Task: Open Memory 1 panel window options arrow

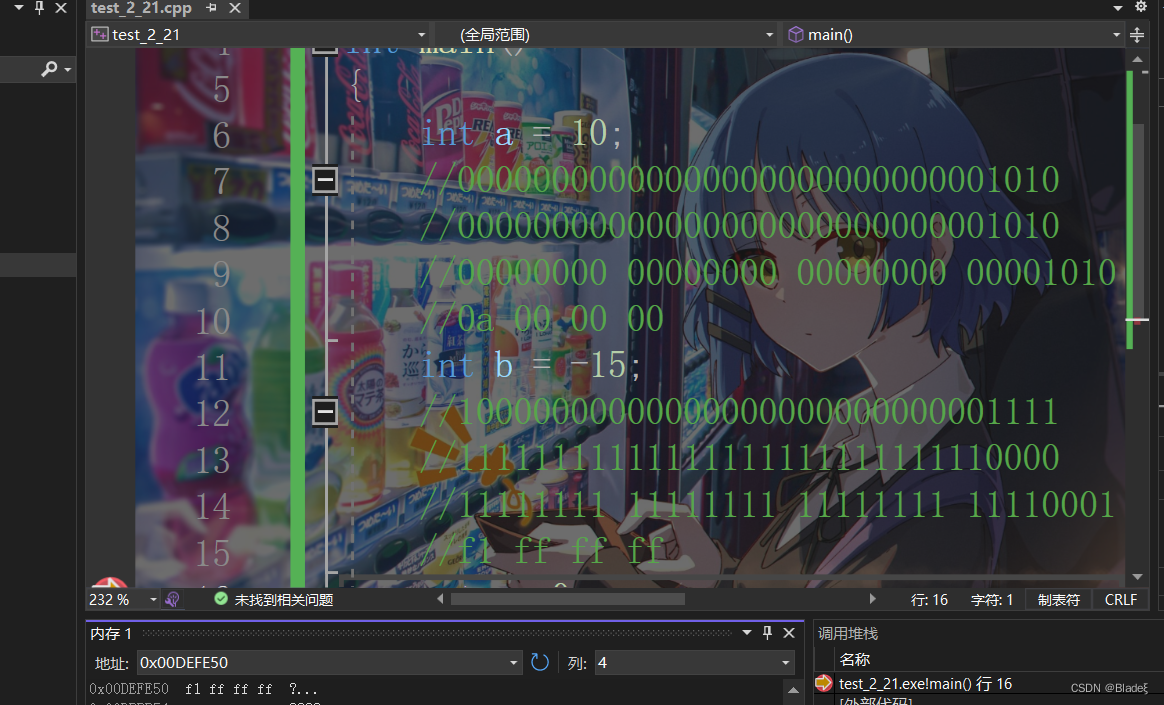Action: [x=747, y=633]
